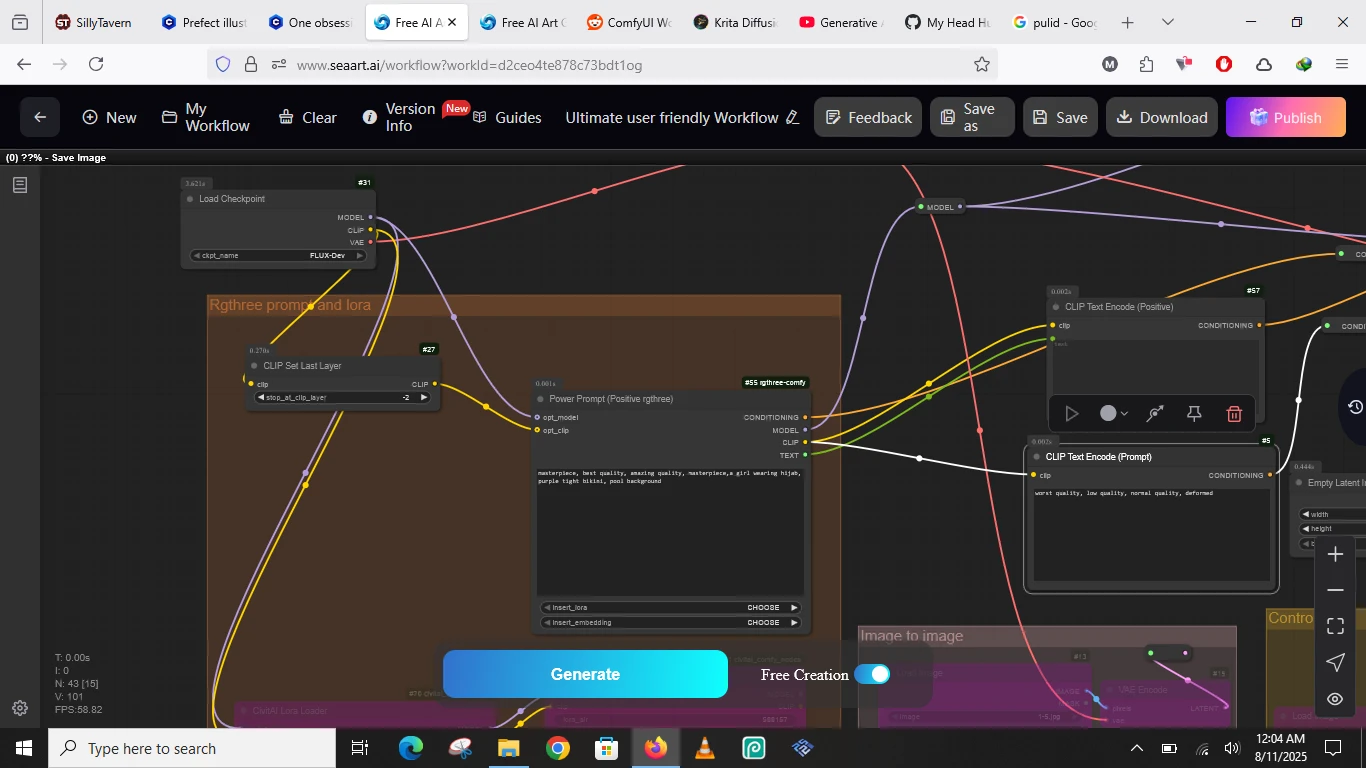Toggle canvas visibility with eye icon
The height and width of the screenshot is (768, 1366).
pyautogui.click(x=1335, y=699)
